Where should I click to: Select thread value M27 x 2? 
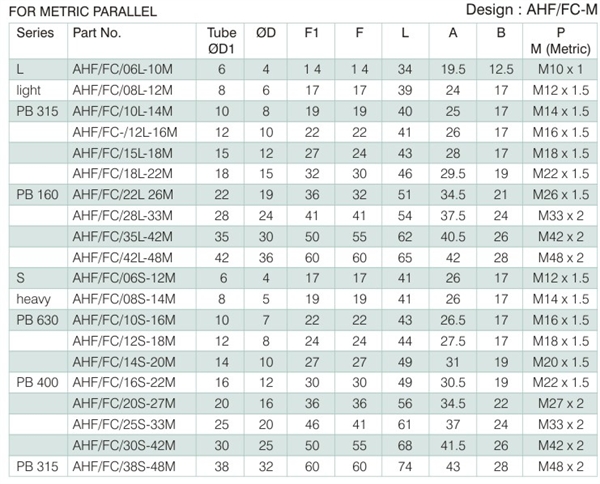(561, 404)
